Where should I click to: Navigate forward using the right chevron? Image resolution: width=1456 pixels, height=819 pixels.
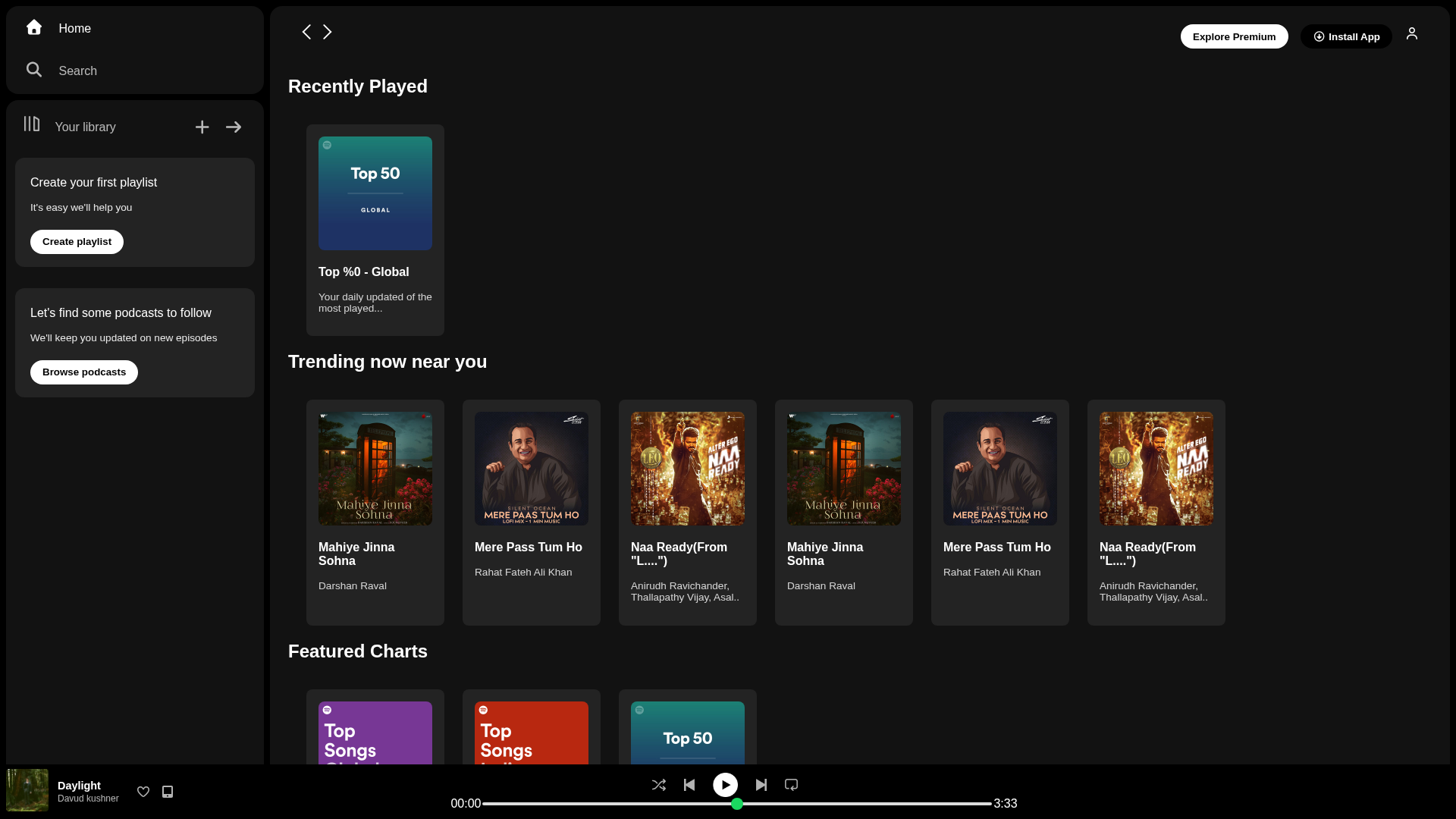coord(328,32)
